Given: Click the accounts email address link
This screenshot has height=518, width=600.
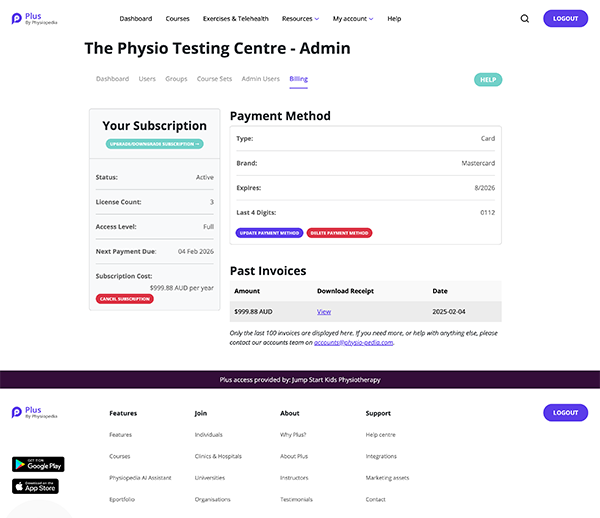Looking at the screenshot, I should pos(354,342).
